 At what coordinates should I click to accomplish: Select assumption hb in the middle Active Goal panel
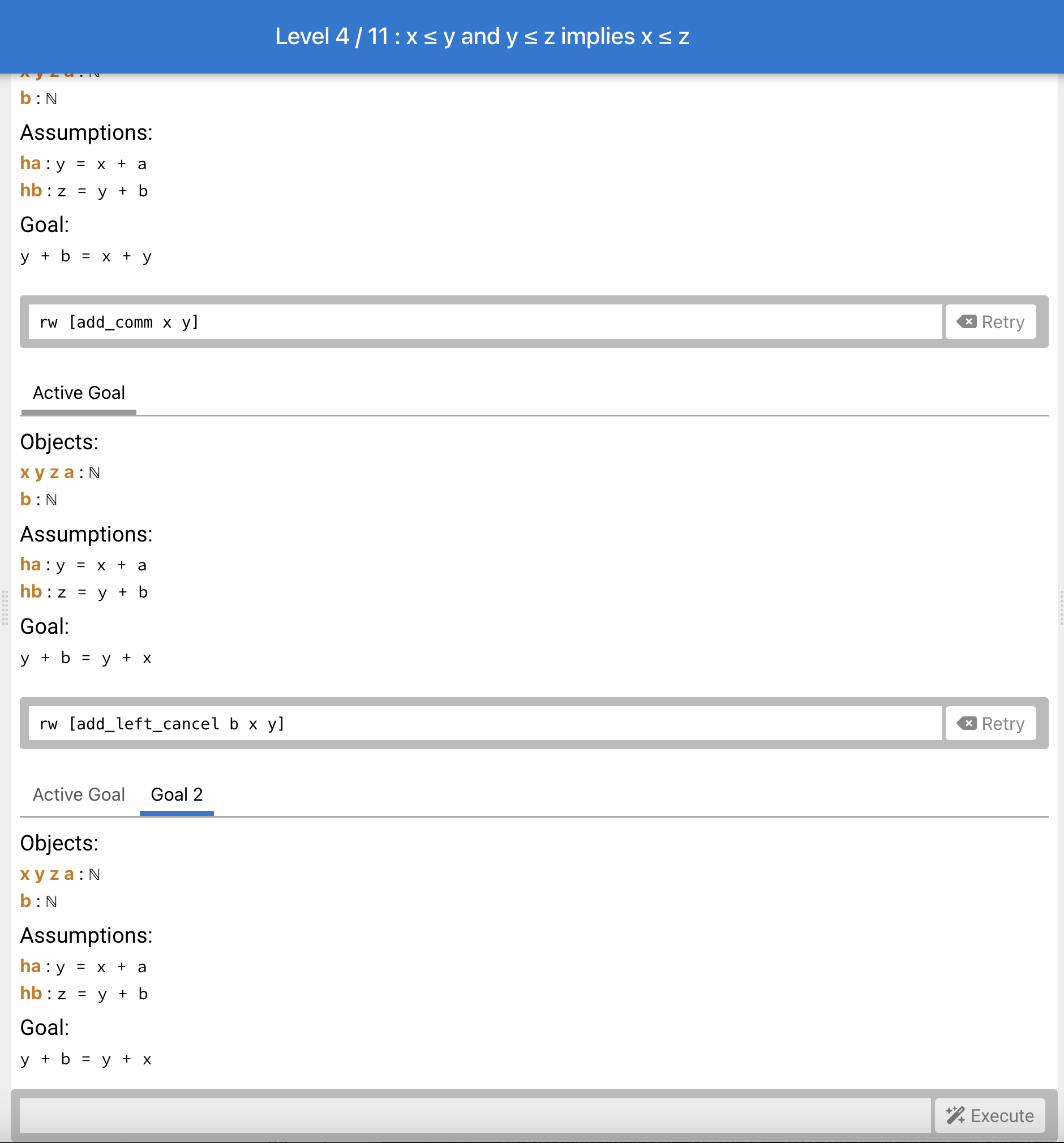[x=84, y=592]
